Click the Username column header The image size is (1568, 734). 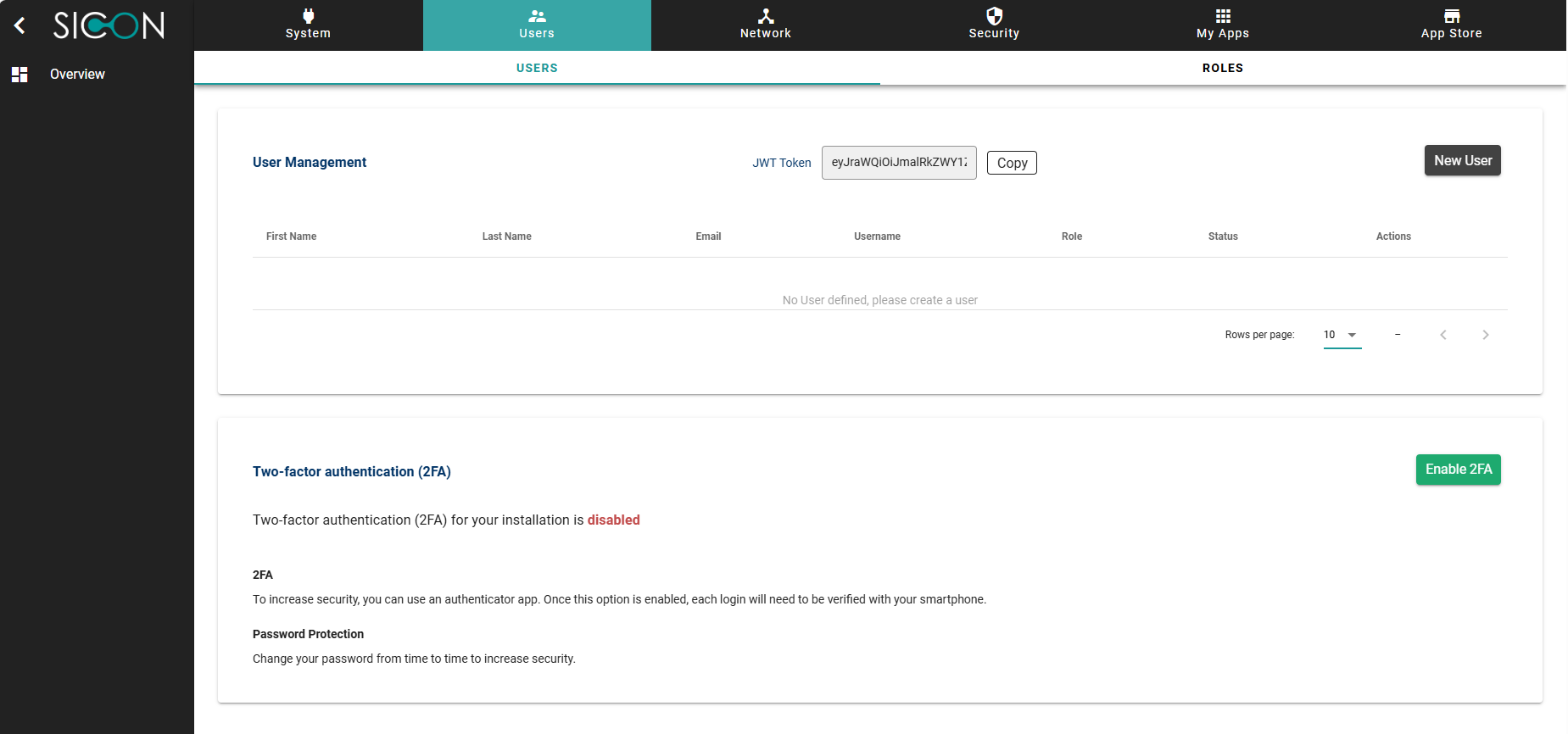[x=877, y=236]
